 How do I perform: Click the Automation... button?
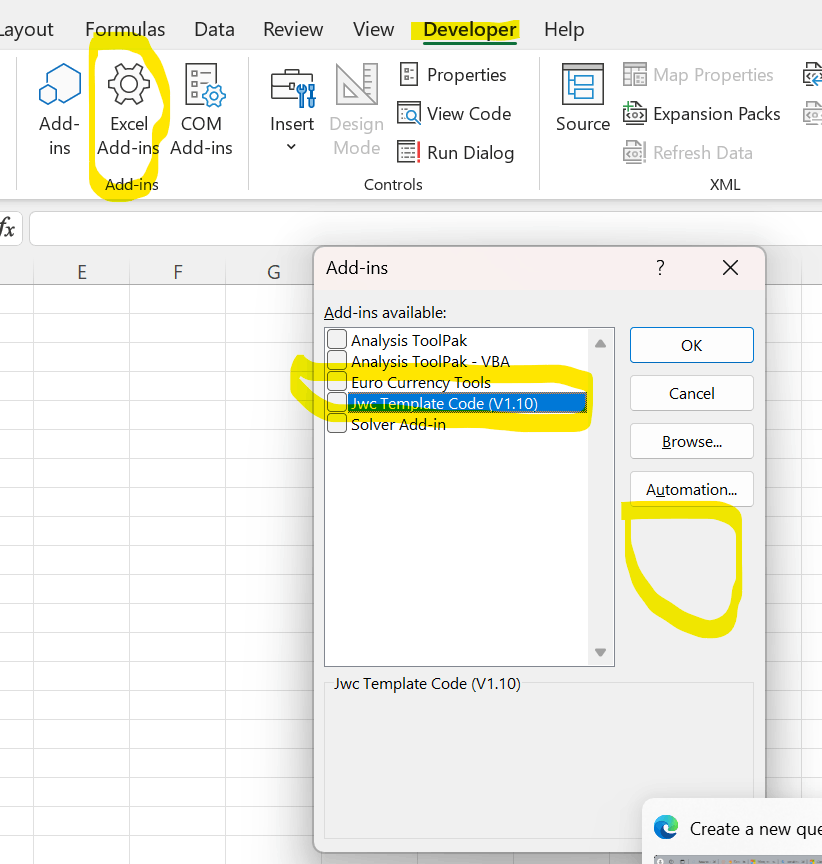tap(691, 489)
